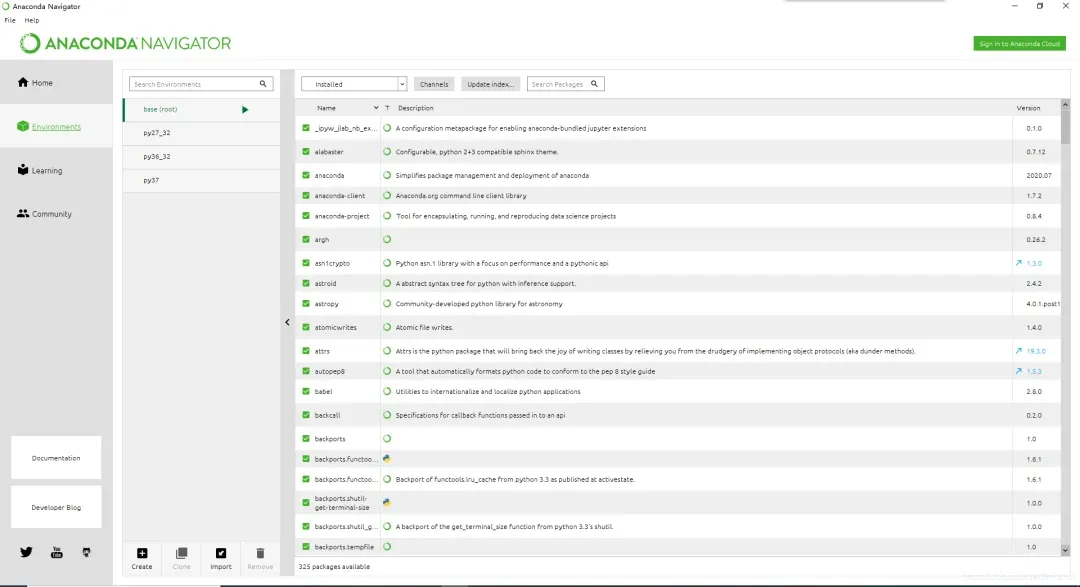The image size is (1080, 587).
Task: Toggle the anaconda package checkbox
Action: [306, 175]
